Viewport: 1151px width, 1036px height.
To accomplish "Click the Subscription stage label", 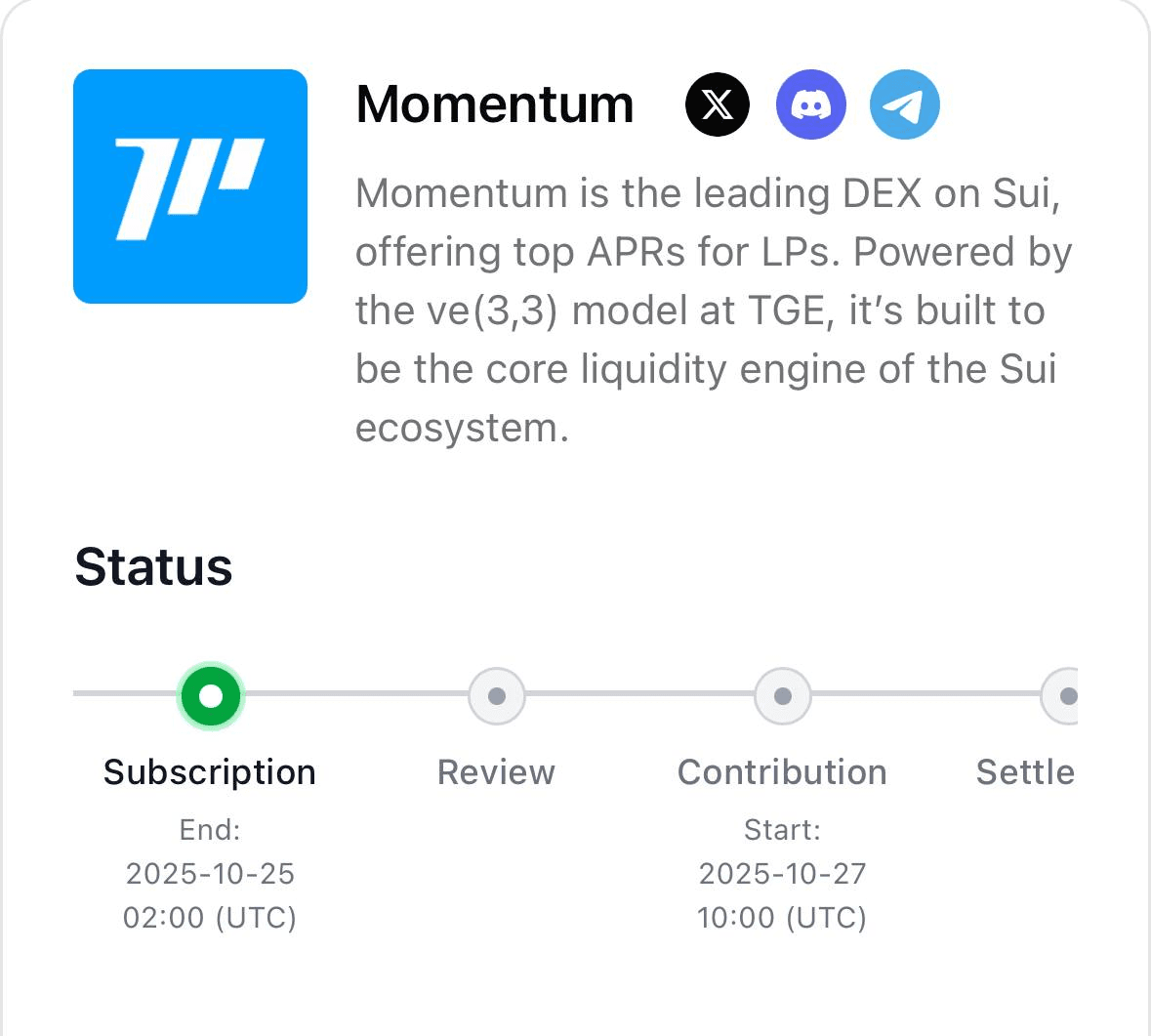I will point(210,772).
